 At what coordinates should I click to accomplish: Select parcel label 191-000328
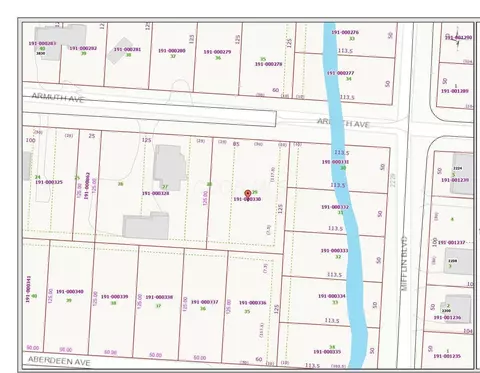(156, 193)
